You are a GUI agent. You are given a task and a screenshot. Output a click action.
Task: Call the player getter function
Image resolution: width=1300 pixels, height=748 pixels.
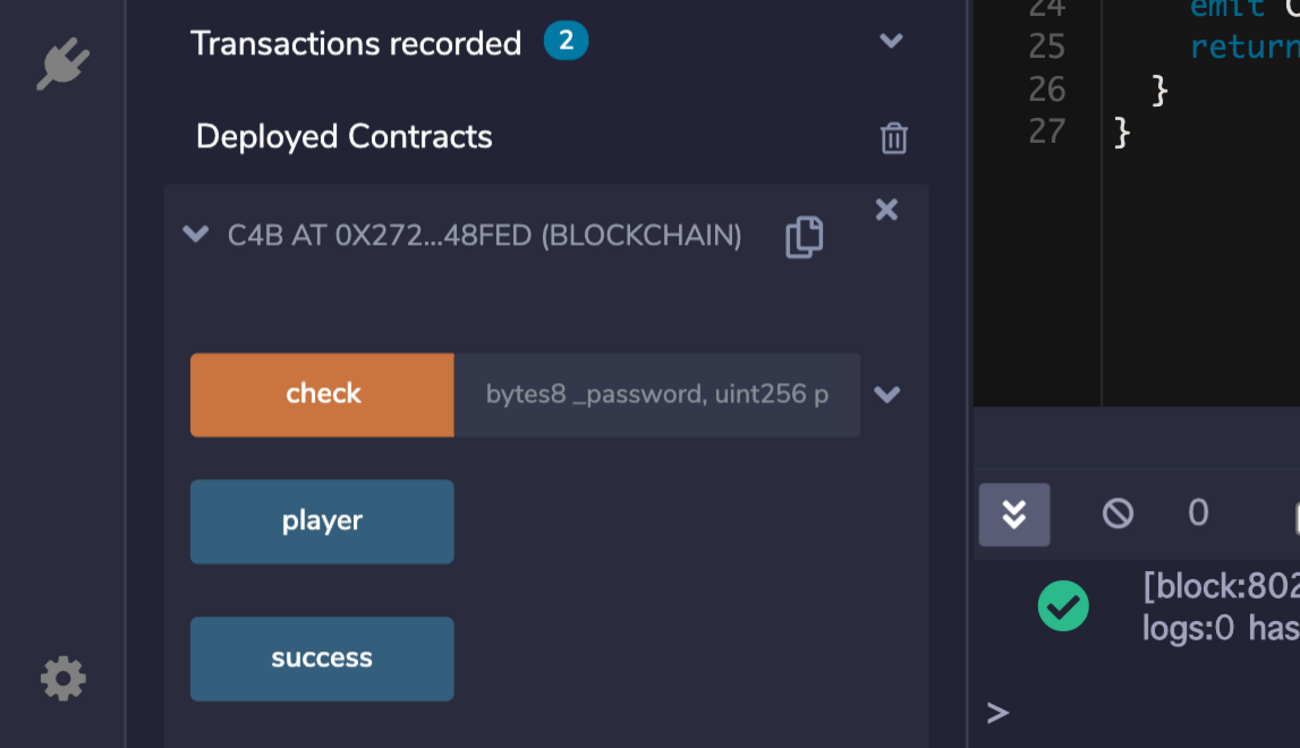point(322,521)
